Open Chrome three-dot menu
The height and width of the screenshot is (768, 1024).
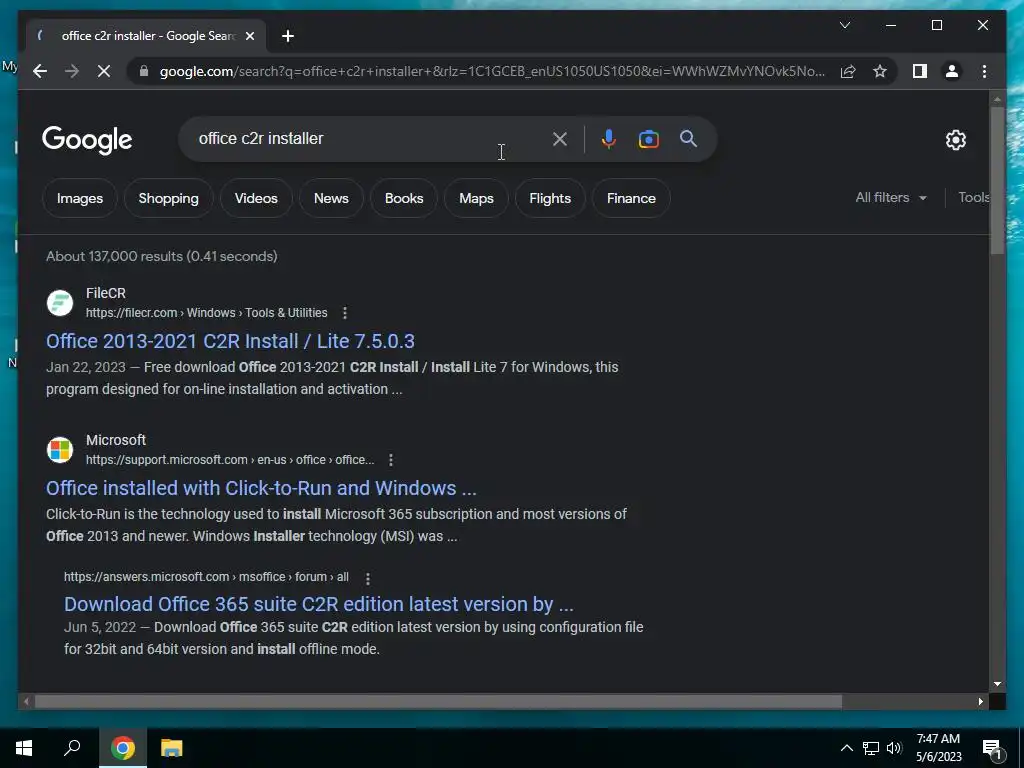[x=984, y=71]
